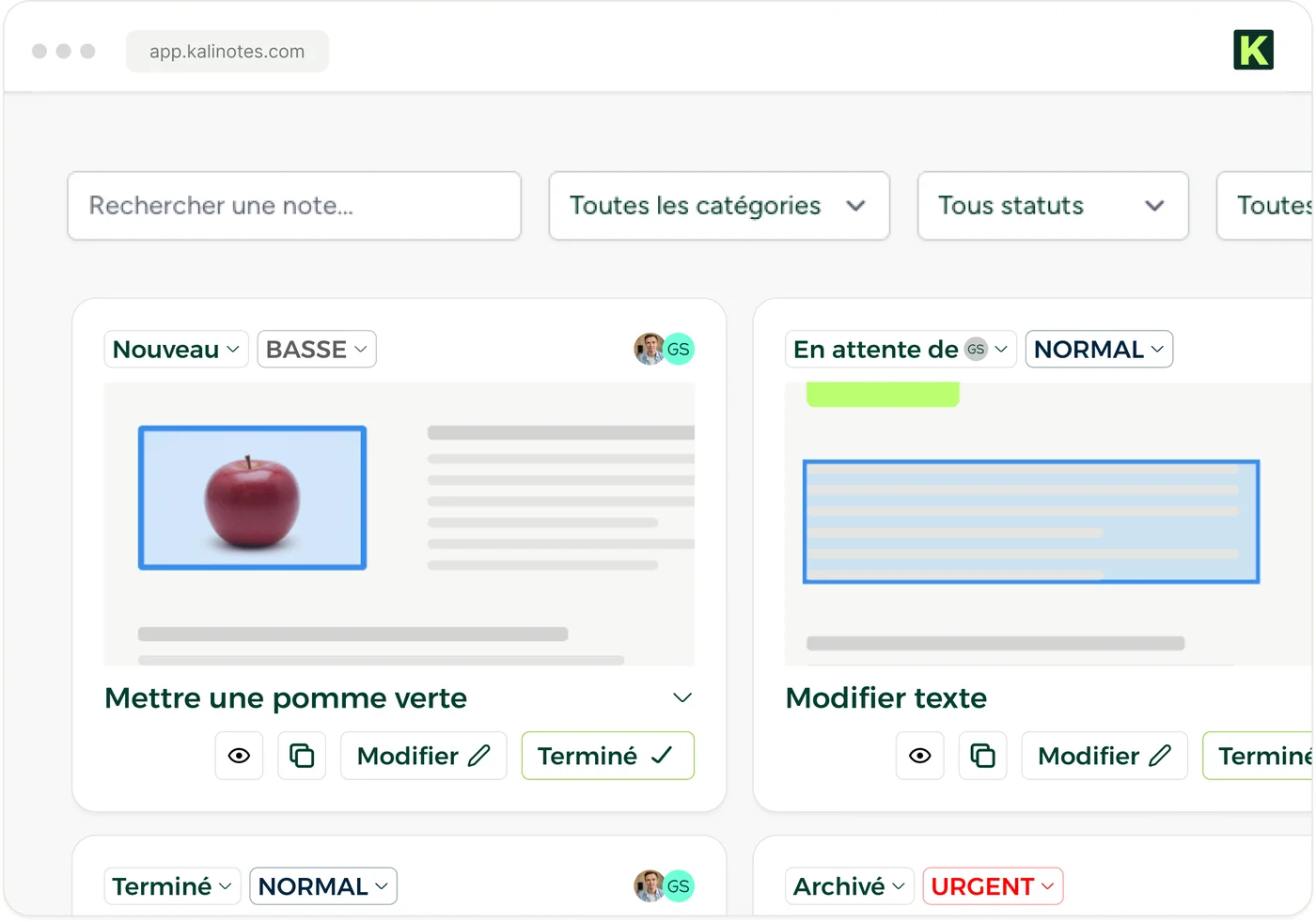Open the NORMAL priority on the Modifier texte card

(1099, 349)
